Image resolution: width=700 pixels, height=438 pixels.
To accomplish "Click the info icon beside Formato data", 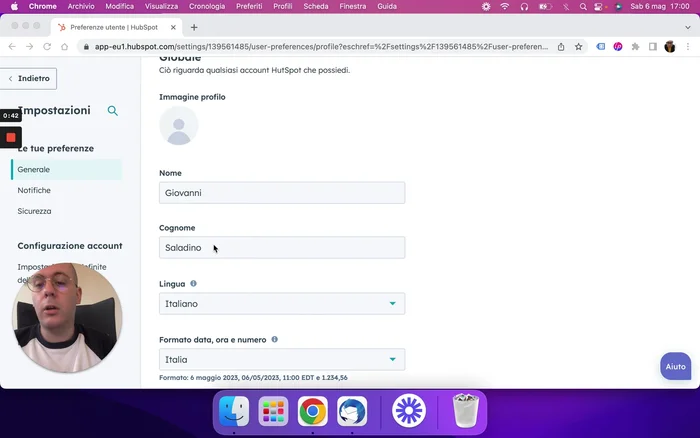I will tap(275, 339).
